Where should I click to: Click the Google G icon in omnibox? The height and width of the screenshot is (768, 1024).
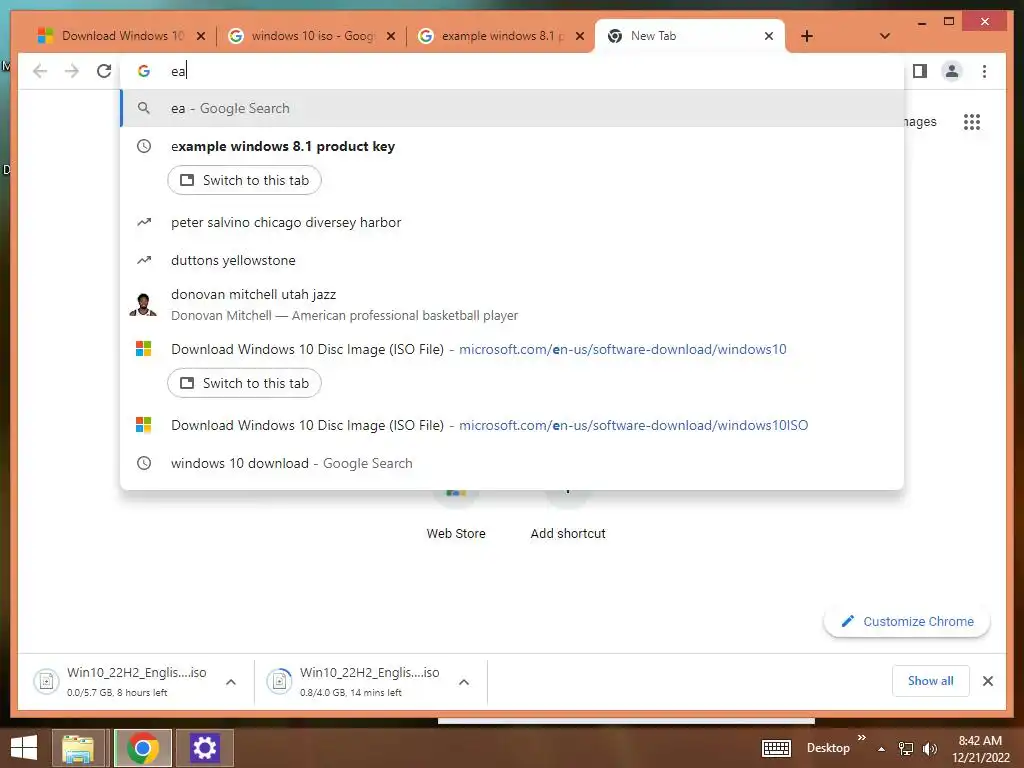(144, 71)
